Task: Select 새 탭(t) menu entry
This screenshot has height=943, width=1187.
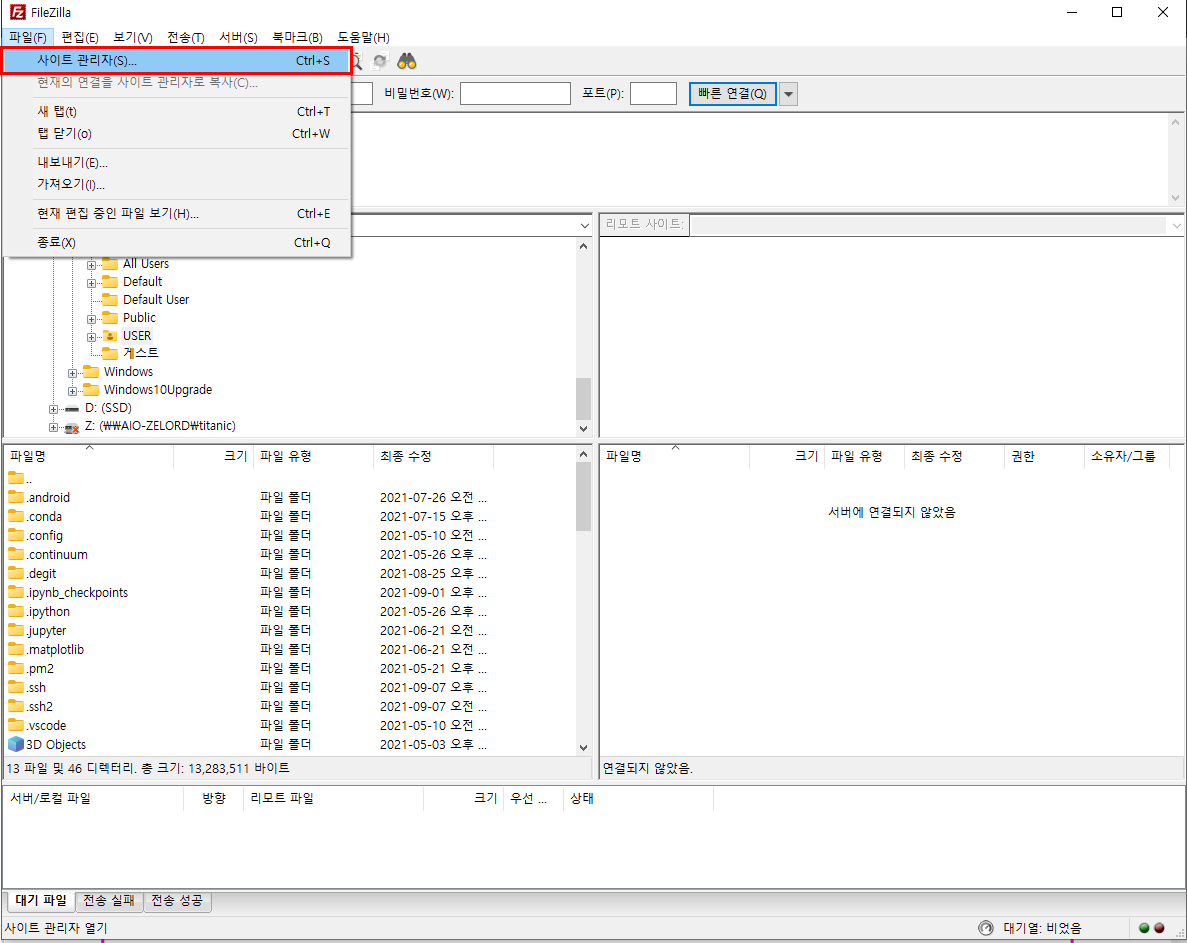Action: coord(176,111)
